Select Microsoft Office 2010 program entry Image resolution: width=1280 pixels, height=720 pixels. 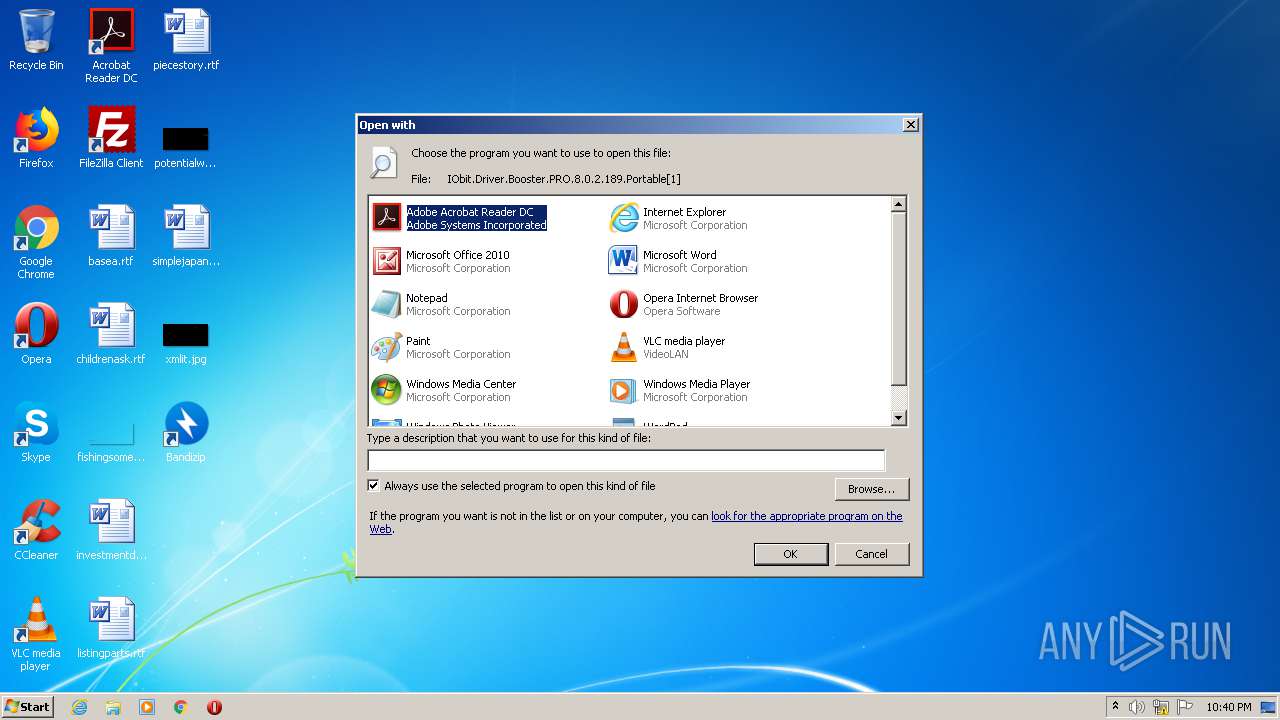[x=441, y=261]
